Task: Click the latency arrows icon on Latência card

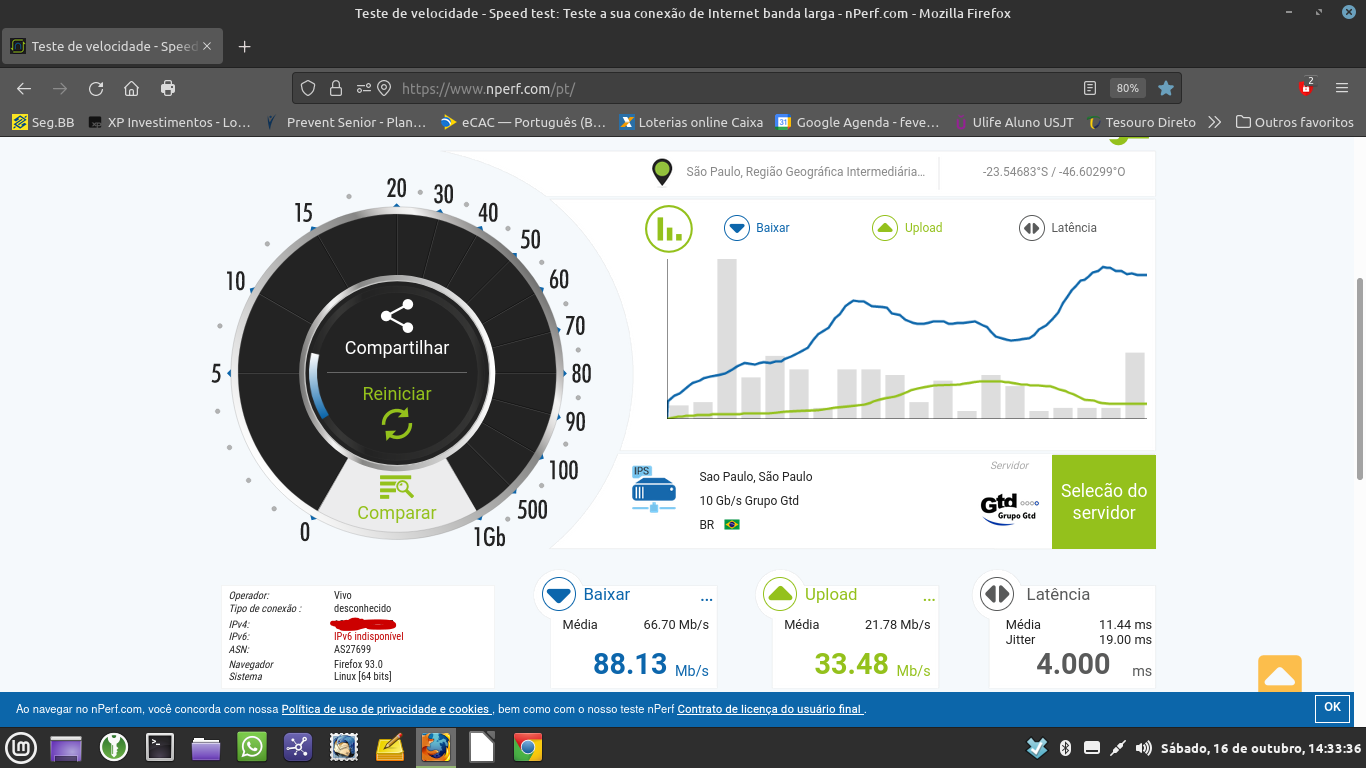Action: coord(997,595)
